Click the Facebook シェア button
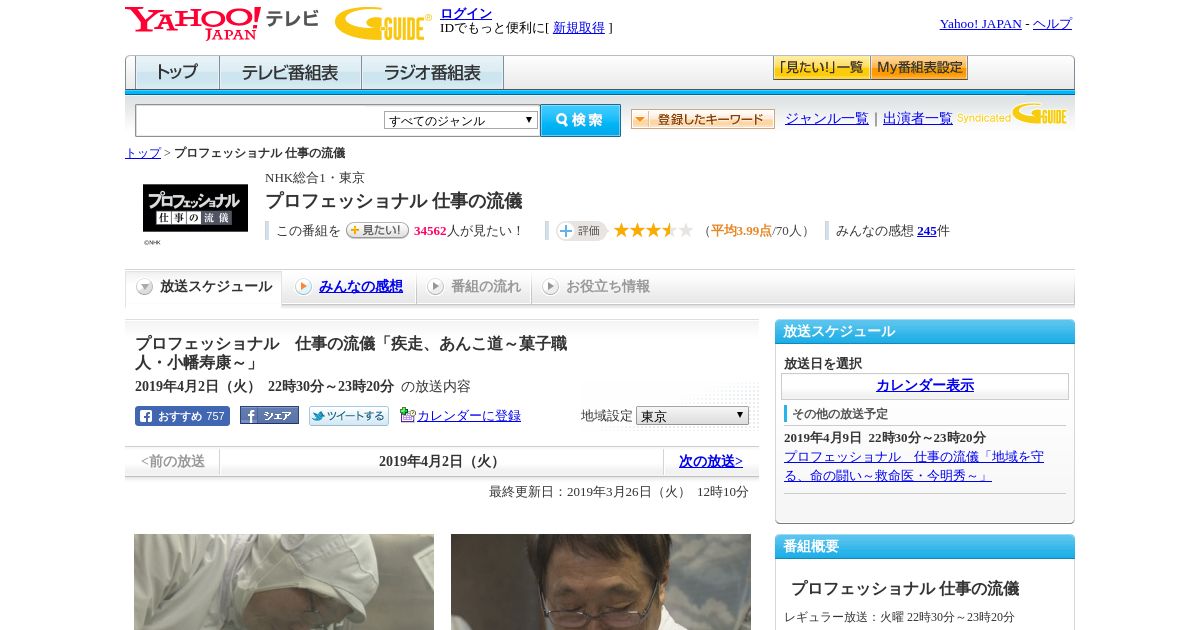This screenshot has height=630, width=1200. pos(269,416)
